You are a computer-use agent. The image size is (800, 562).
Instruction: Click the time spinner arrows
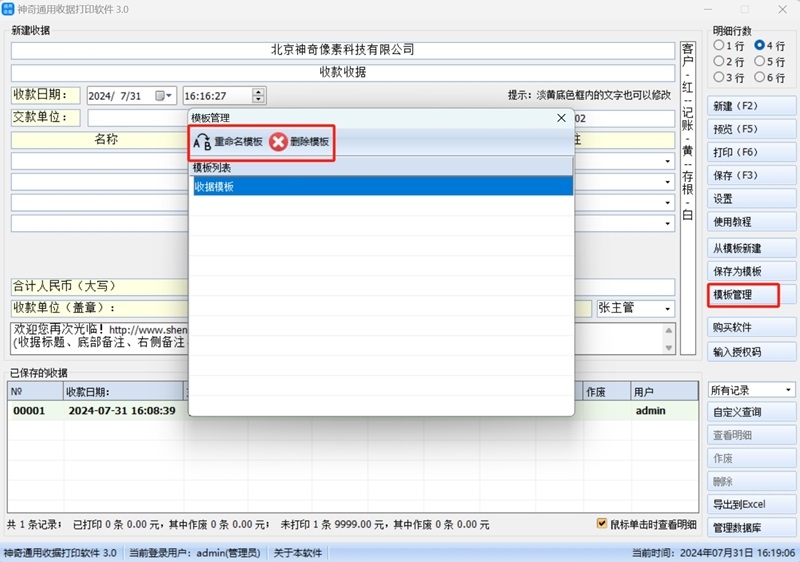click(259, 95)
